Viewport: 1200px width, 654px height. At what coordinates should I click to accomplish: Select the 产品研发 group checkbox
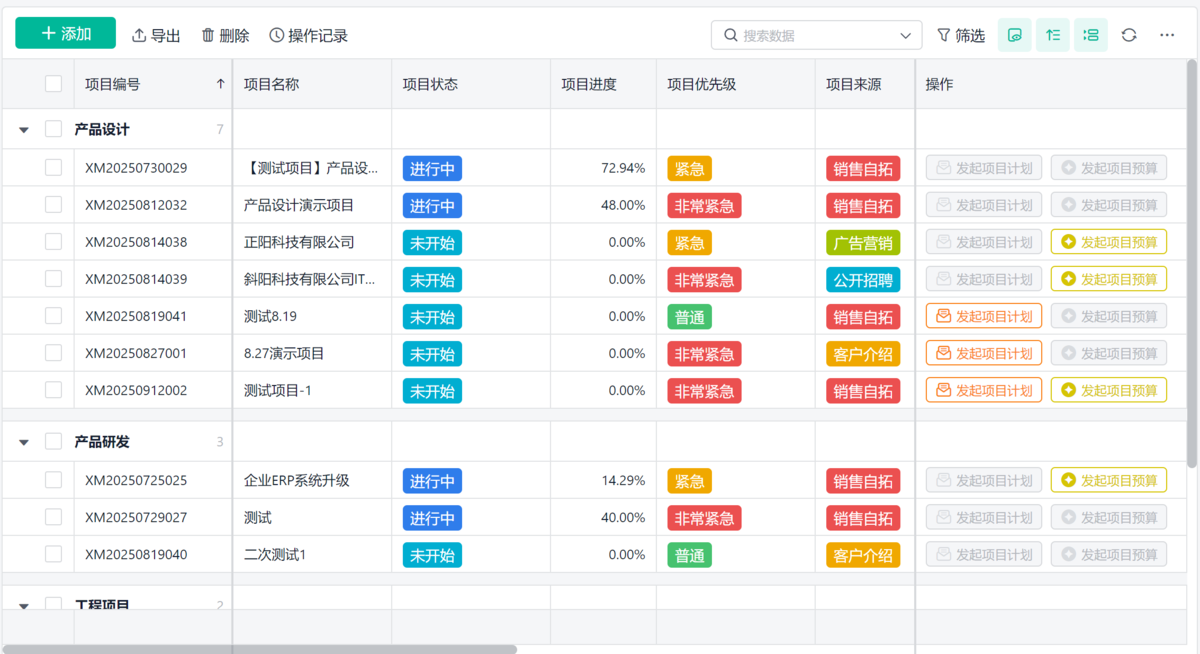[x=53, y=442]
